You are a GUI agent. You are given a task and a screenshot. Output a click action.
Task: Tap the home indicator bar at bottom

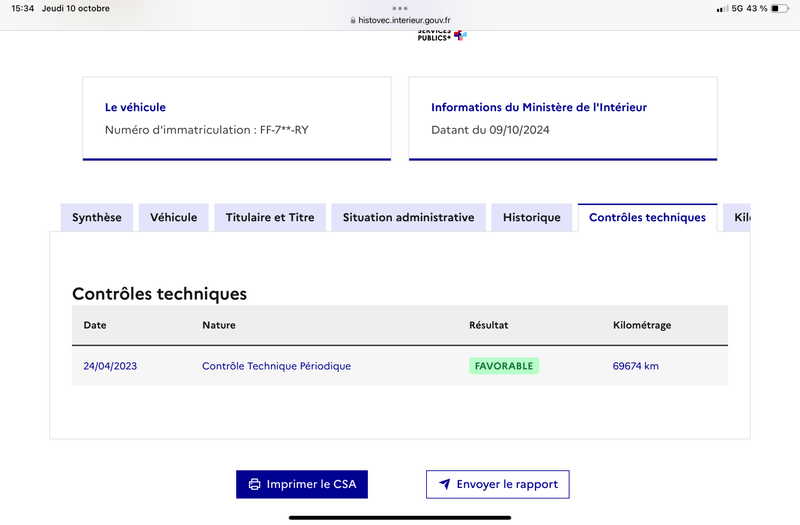(x=400, y=518)
